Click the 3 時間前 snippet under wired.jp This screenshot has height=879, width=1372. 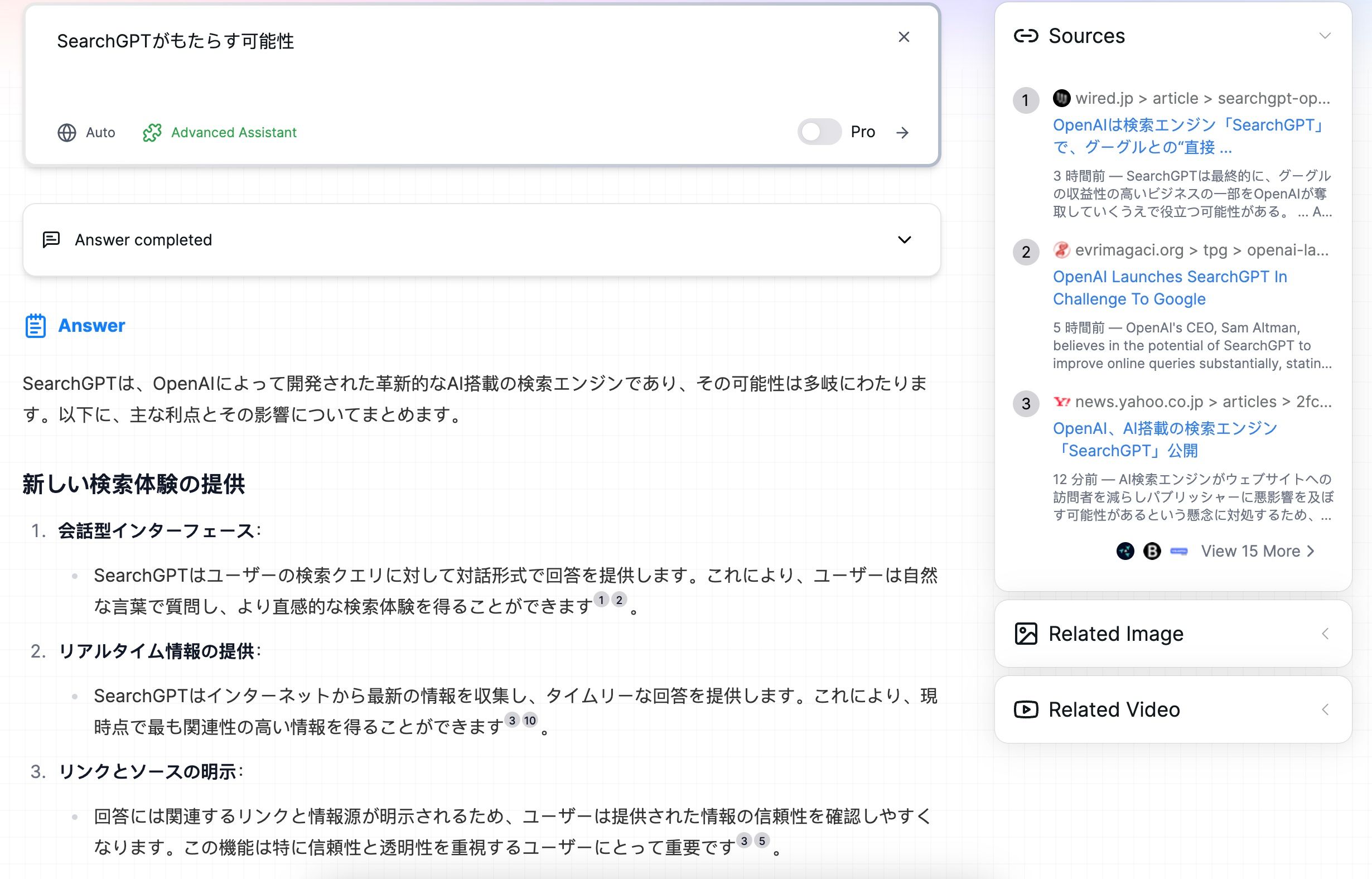[x=1193, y=194]
